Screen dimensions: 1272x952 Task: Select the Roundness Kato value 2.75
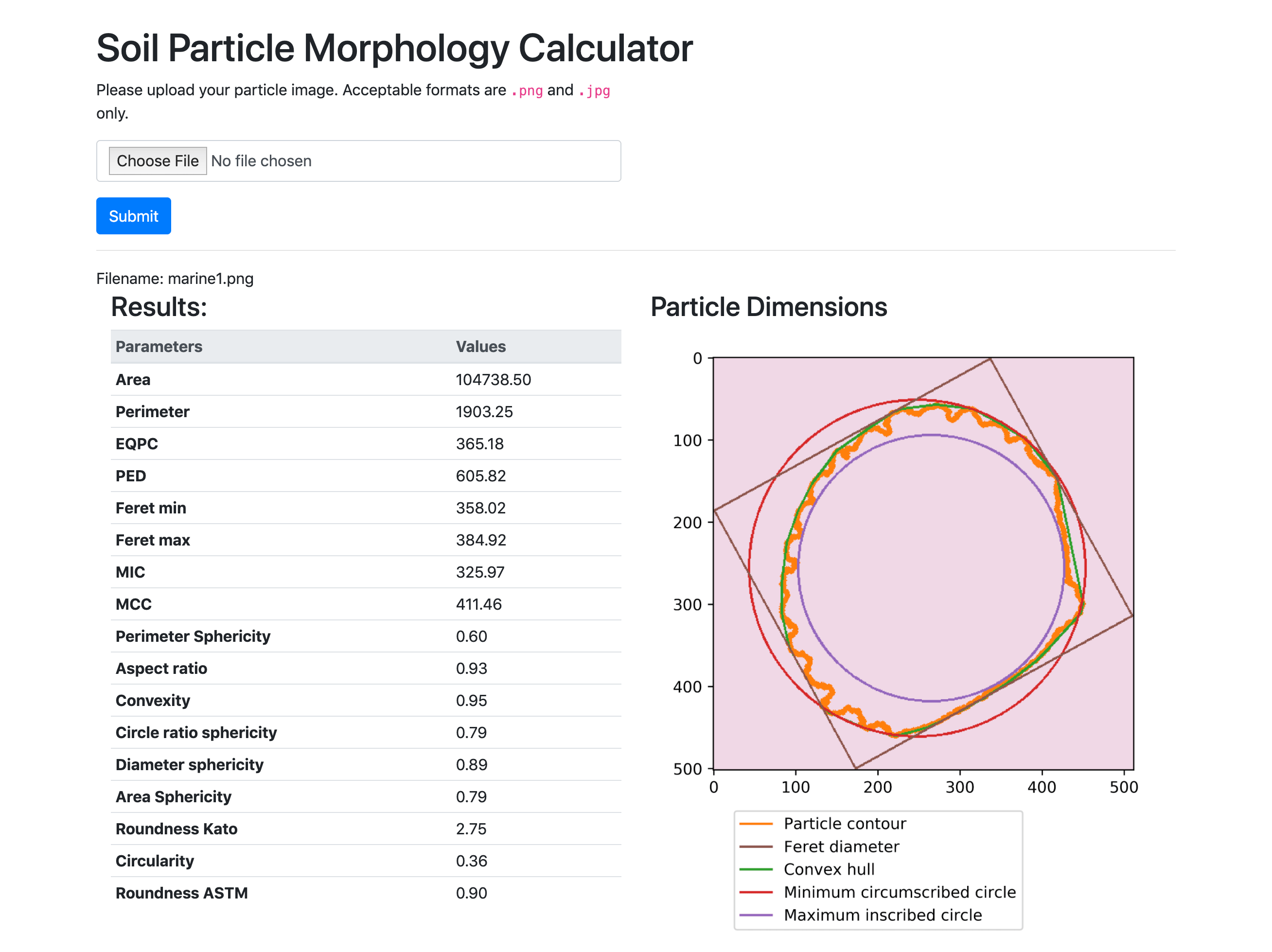471,830
